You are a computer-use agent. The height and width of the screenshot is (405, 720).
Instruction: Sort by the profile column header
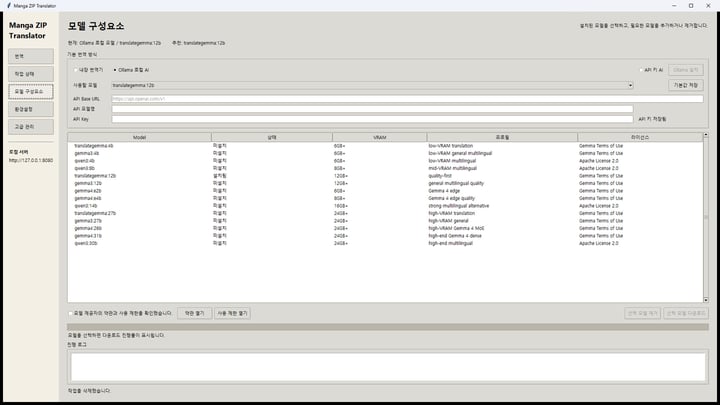[502, 137]
